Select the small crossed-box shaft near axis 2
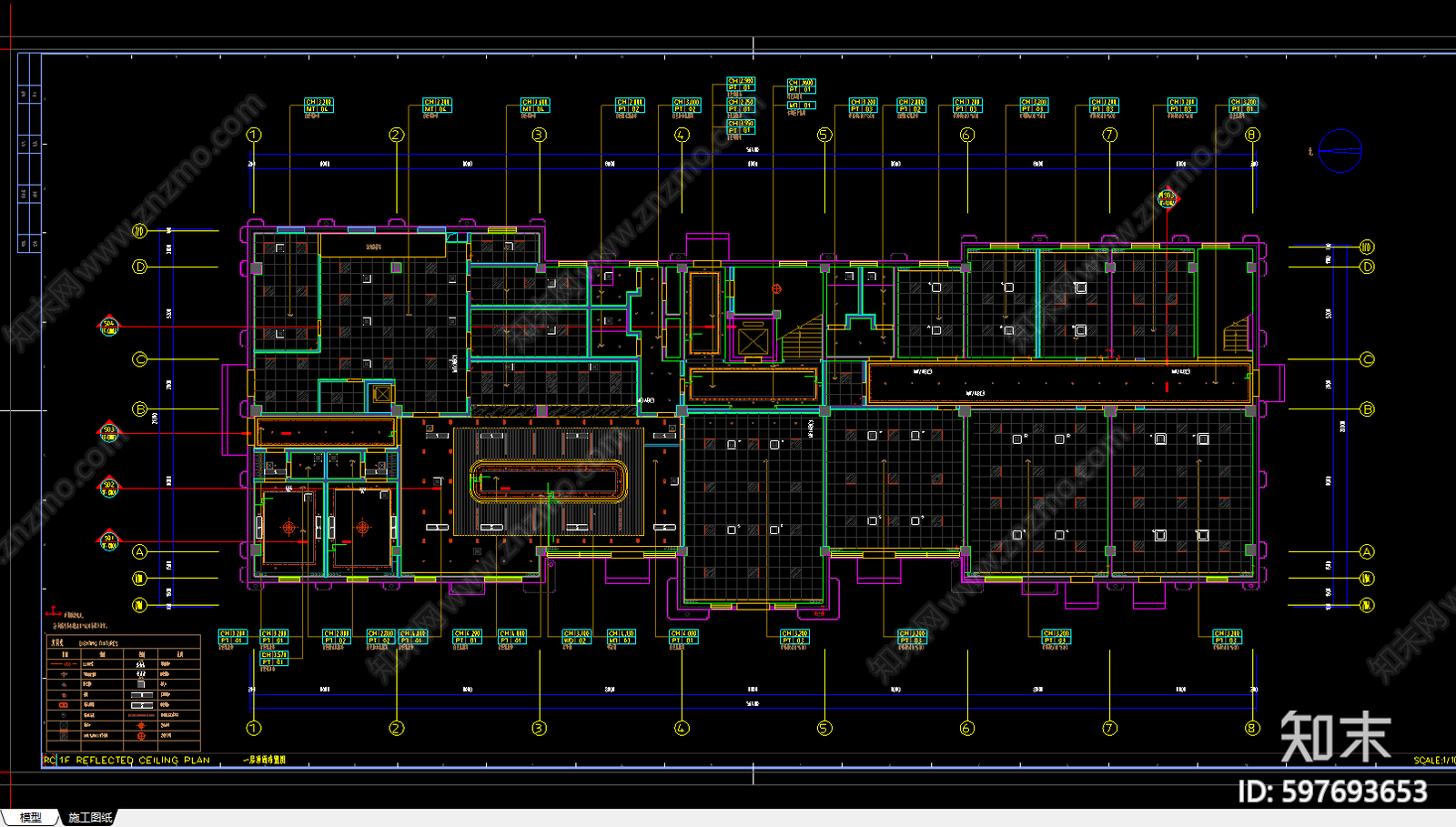The height and width of the screenshot is (827, 1456). [383, 394]
